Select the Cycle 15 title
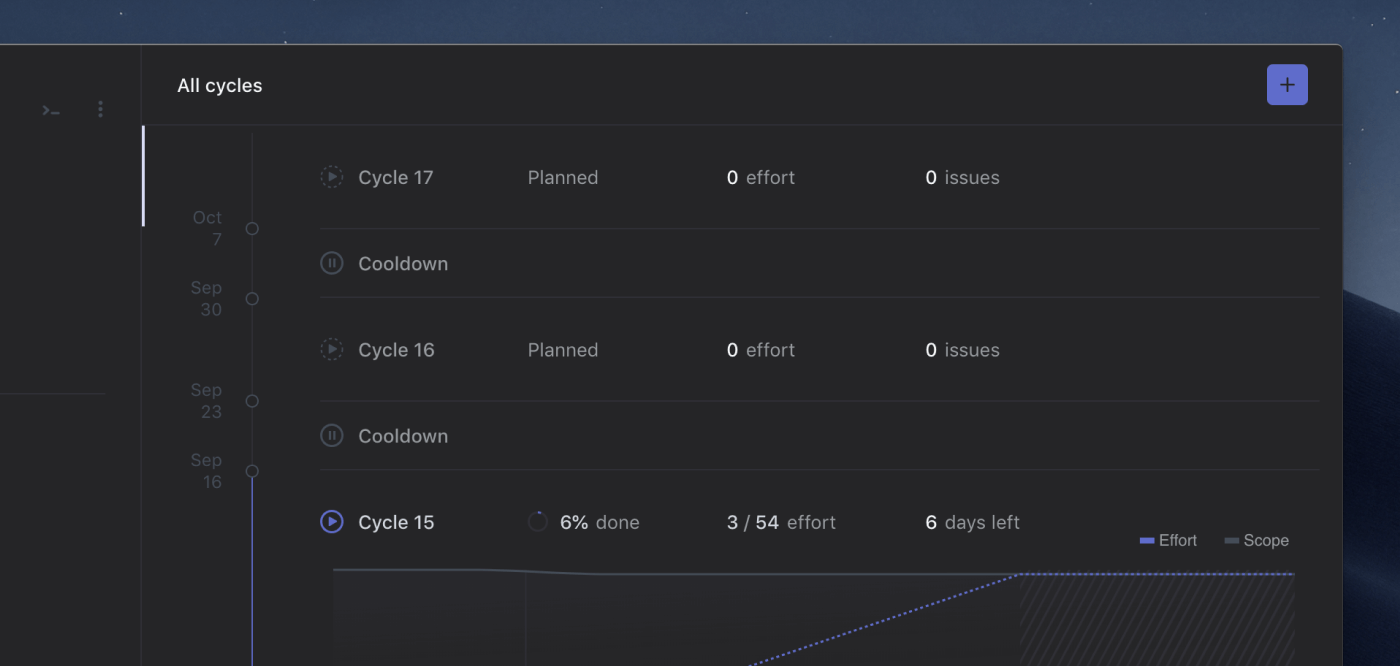 point(396,522)
